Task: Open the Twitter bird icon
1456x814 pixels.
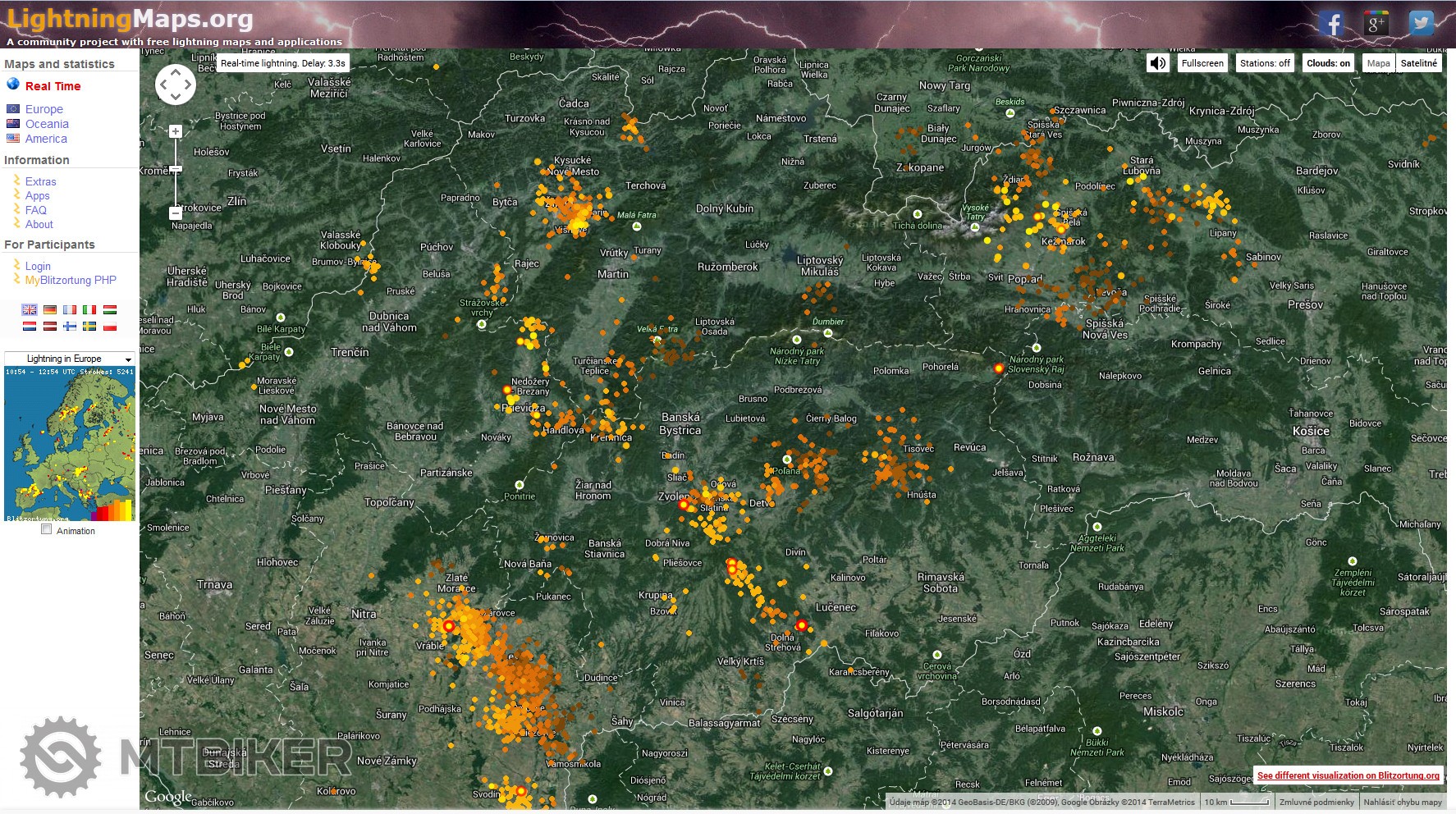Action: pos(1421,24)
